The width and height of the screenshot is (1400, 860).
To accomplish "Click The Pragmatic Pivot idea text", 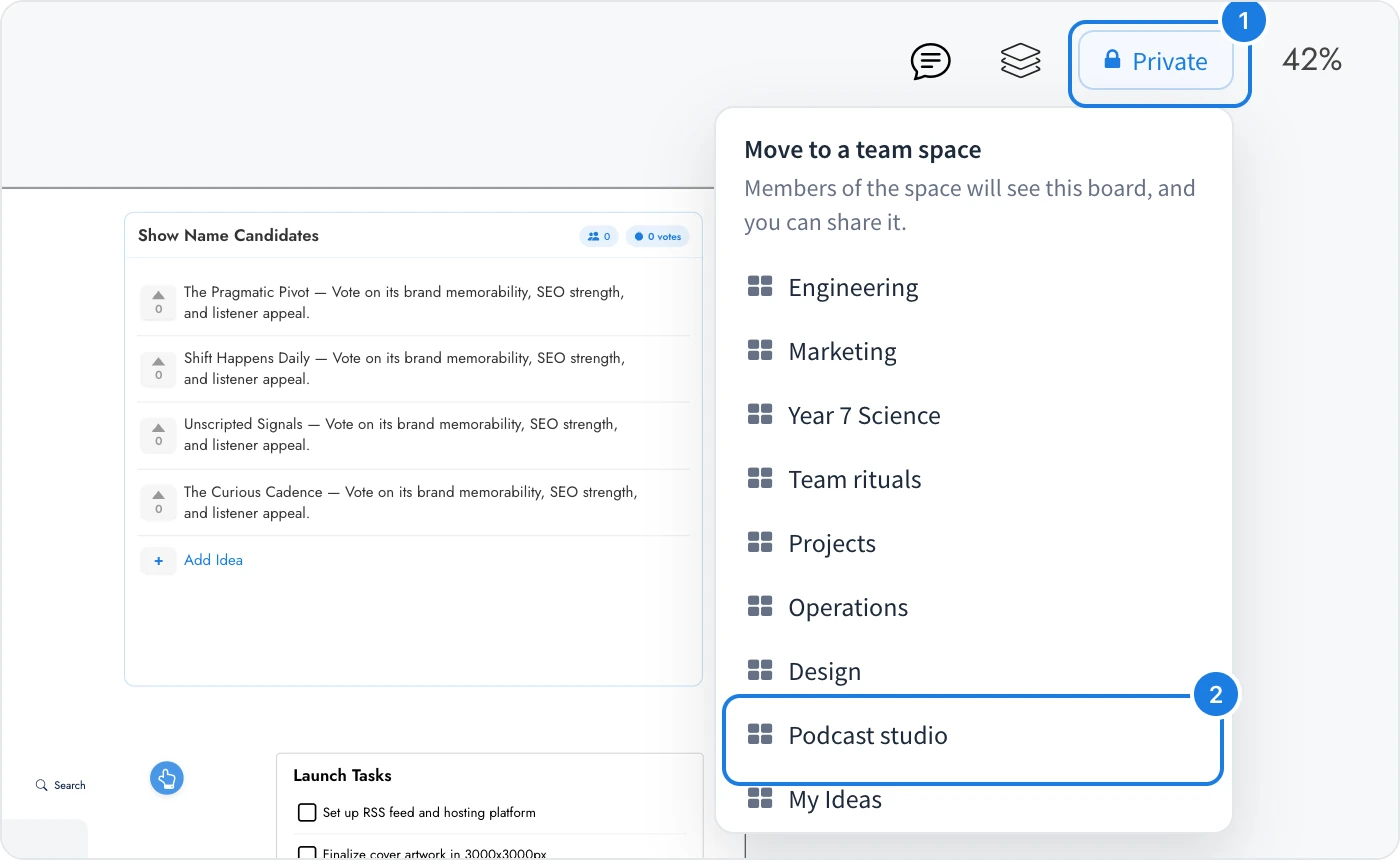I will [404, 302].
